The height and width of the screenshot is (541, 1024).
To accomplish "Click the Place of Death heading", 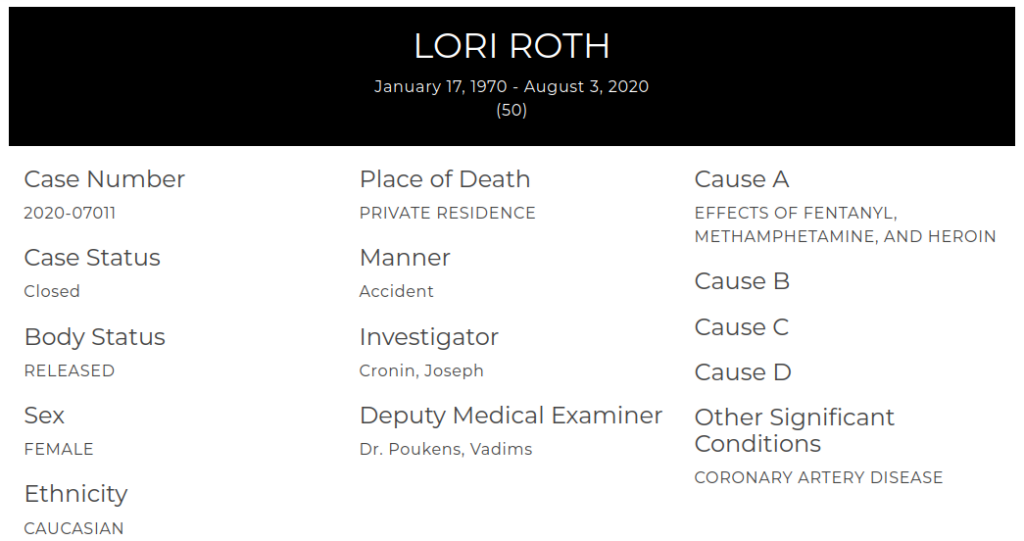I will 444,180.
